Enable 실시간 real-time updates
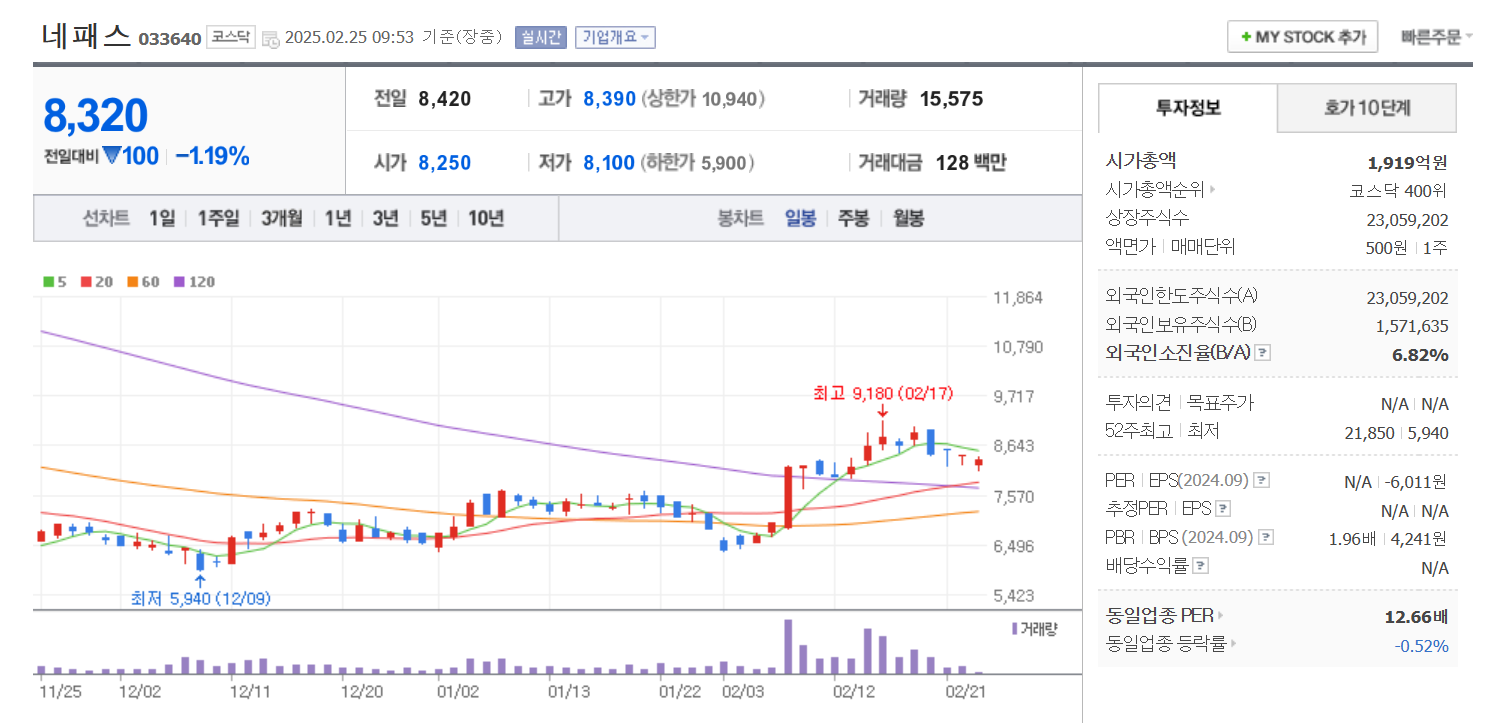The height and width of the screenshot is (723, 1506). click(541, 37)
